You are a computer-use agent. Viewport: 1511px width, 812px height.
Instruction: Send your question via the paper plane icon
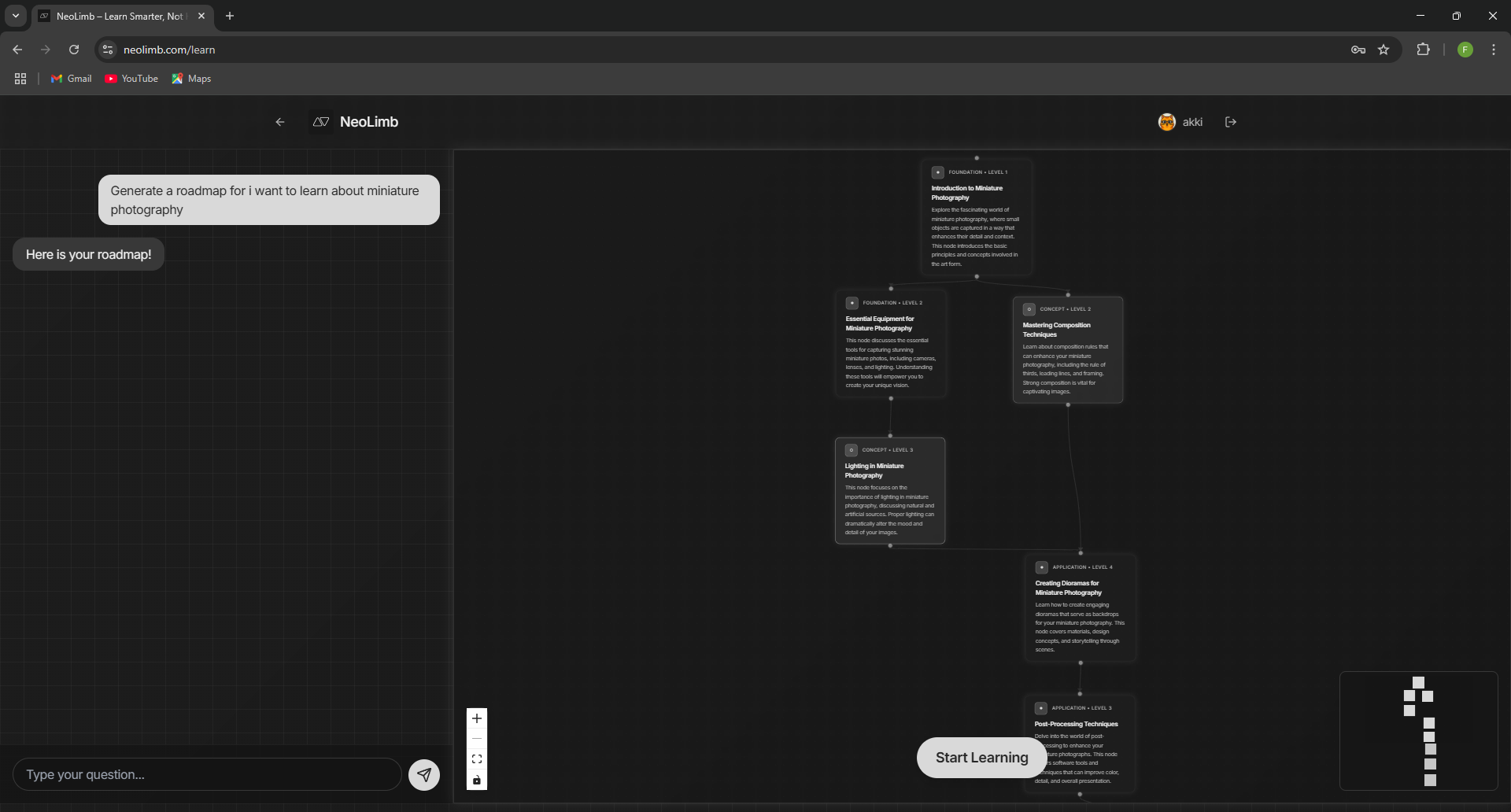[x=424, y=774]
